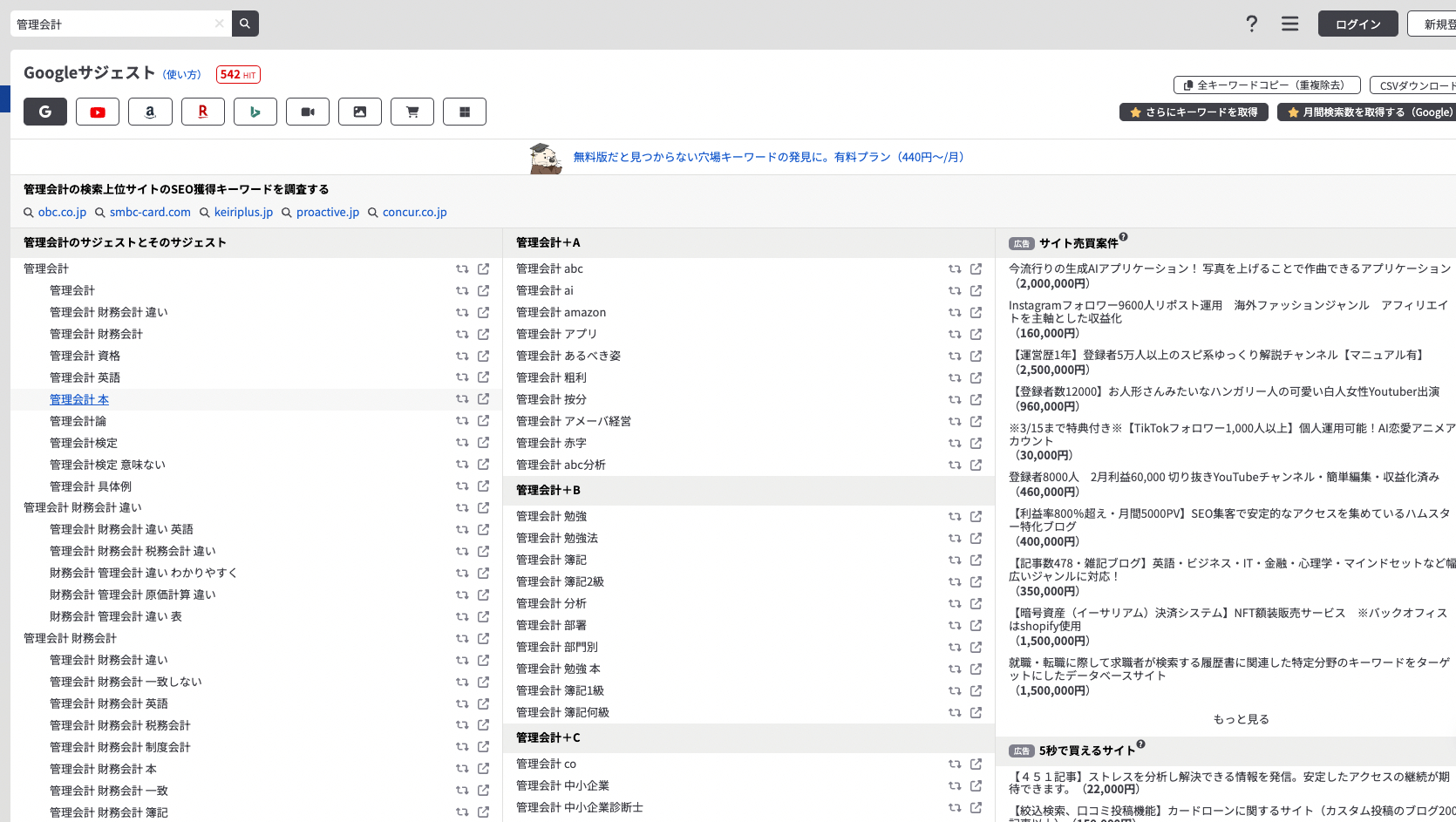This screenshot has height=822, width=1456.
Task: Select the Google suggestions source icon
Action: 44,112
